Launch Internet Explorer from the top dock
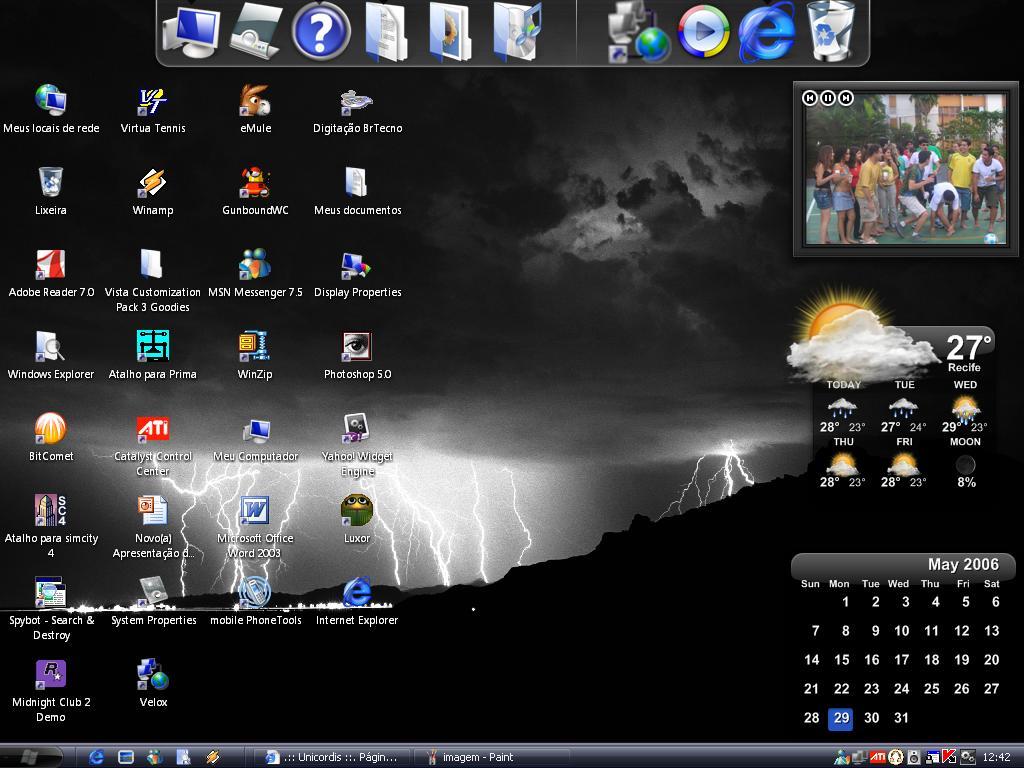 click(766, 31)
